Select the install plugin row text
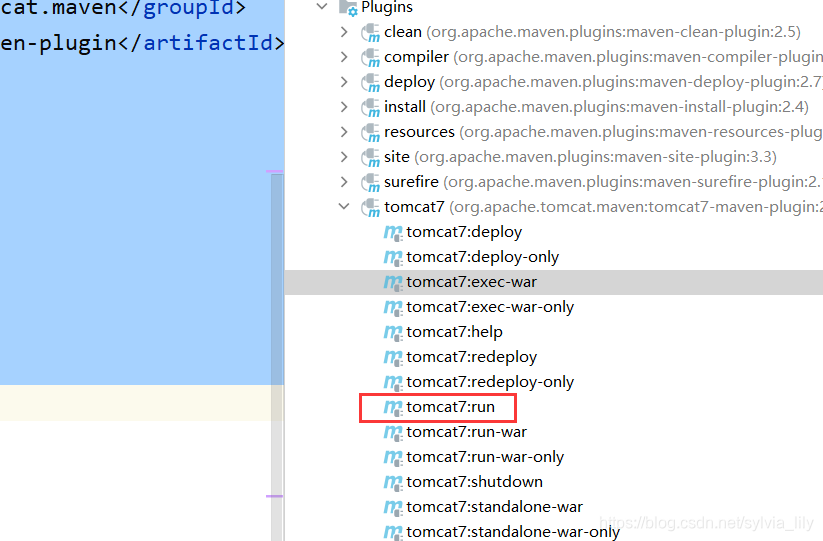This screenshot has height=541, width=823. [x=596, y=107]
